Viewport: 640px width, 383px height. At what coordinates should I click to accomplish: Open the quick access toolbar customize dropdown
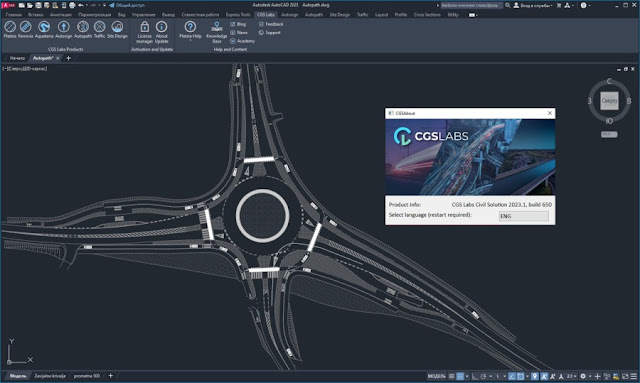coord(104,5)
